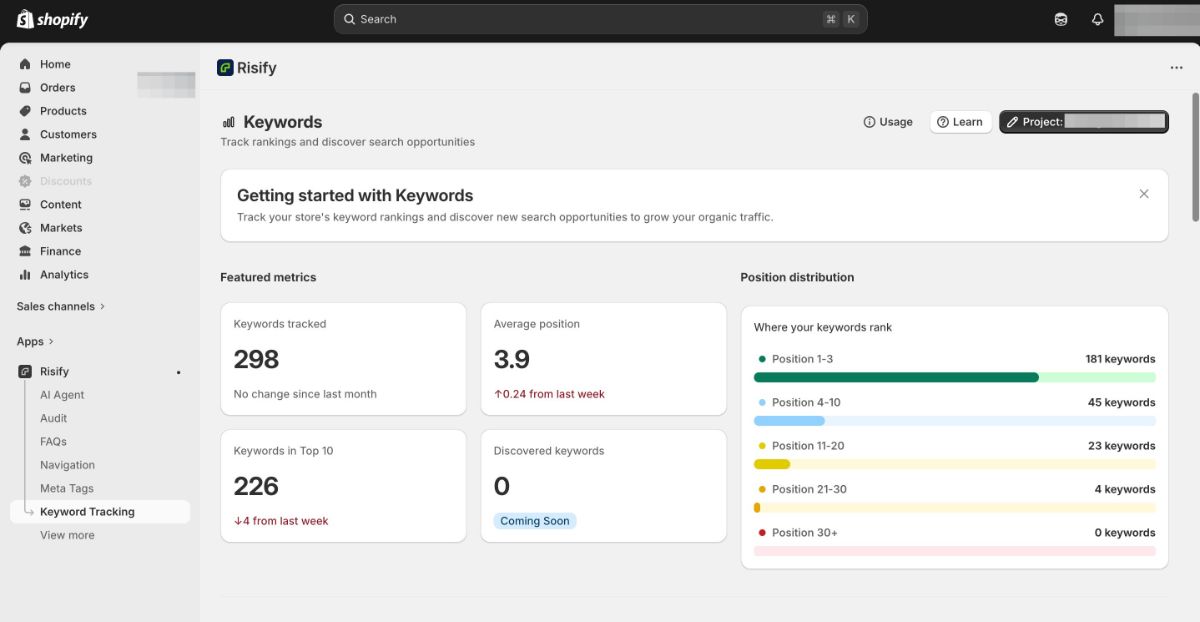Click the Learn button

[960, 122]
